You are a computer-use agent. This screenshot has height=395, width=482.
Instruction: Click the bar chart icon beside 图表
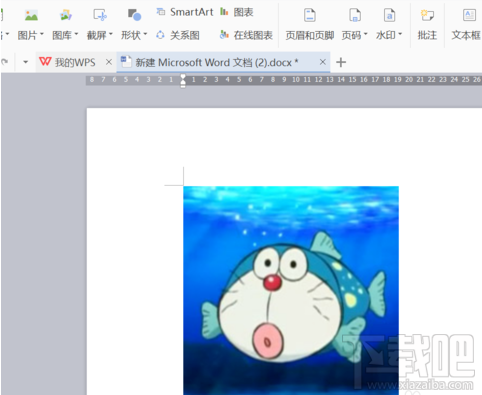tap(224, 12)
